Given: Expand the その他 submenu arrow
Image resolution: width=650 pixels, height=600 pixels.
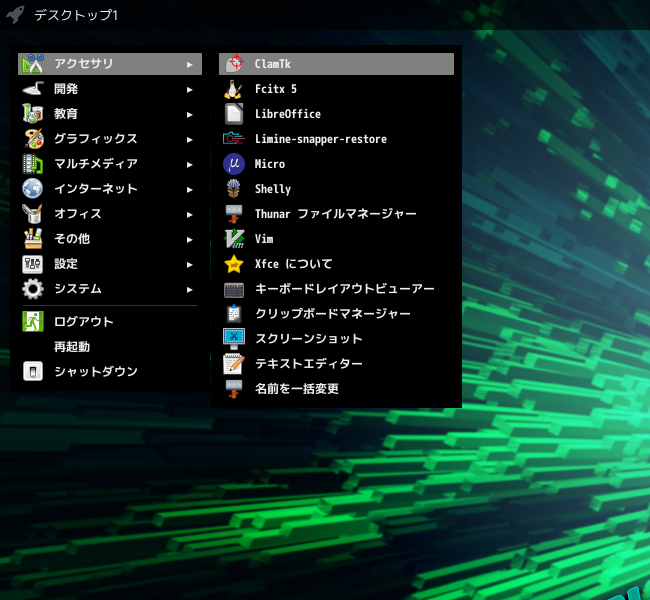Looking at the screenshot, I should click(190, 240).
